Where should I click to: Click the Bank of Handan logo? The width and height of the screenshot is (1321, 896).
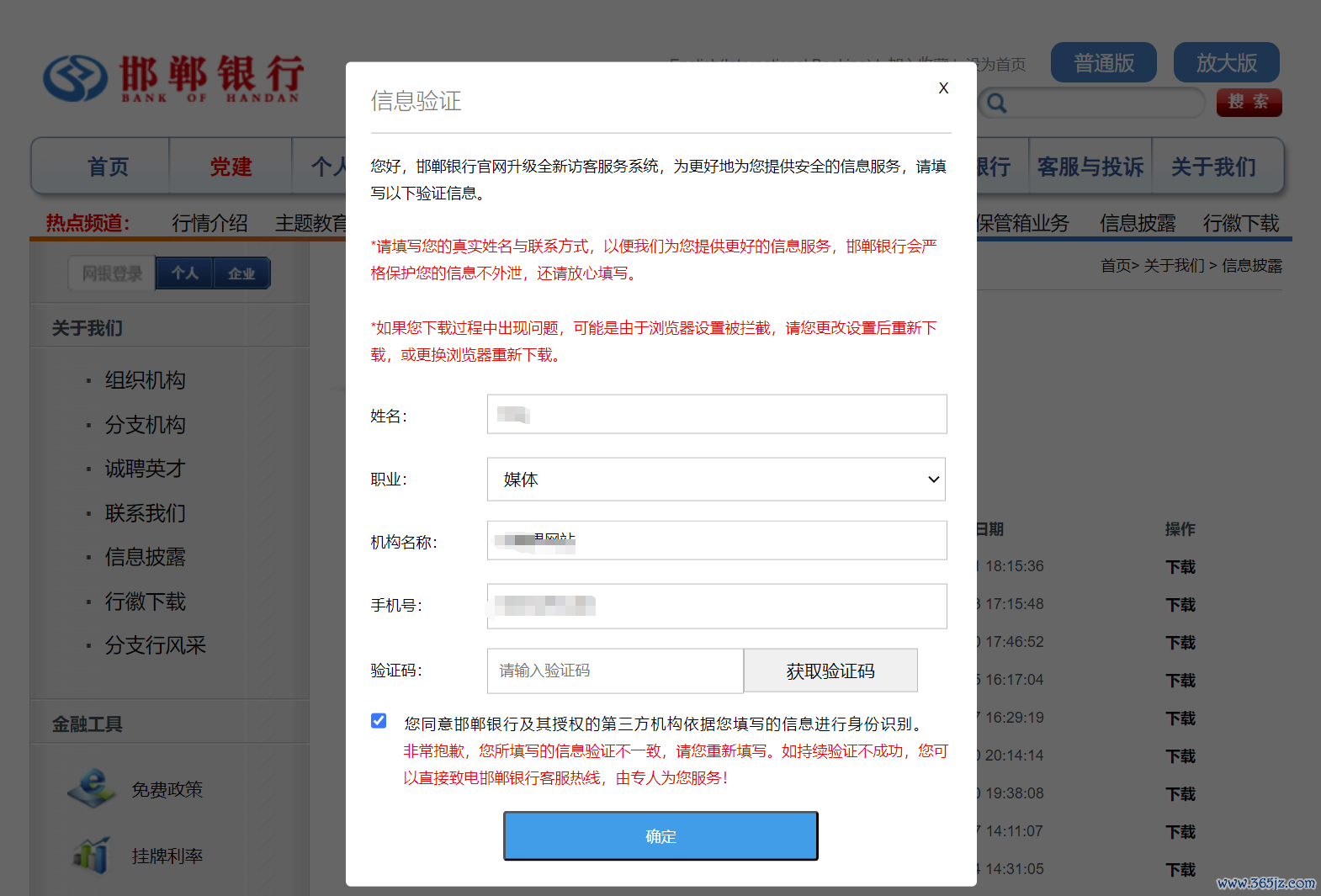174,78
